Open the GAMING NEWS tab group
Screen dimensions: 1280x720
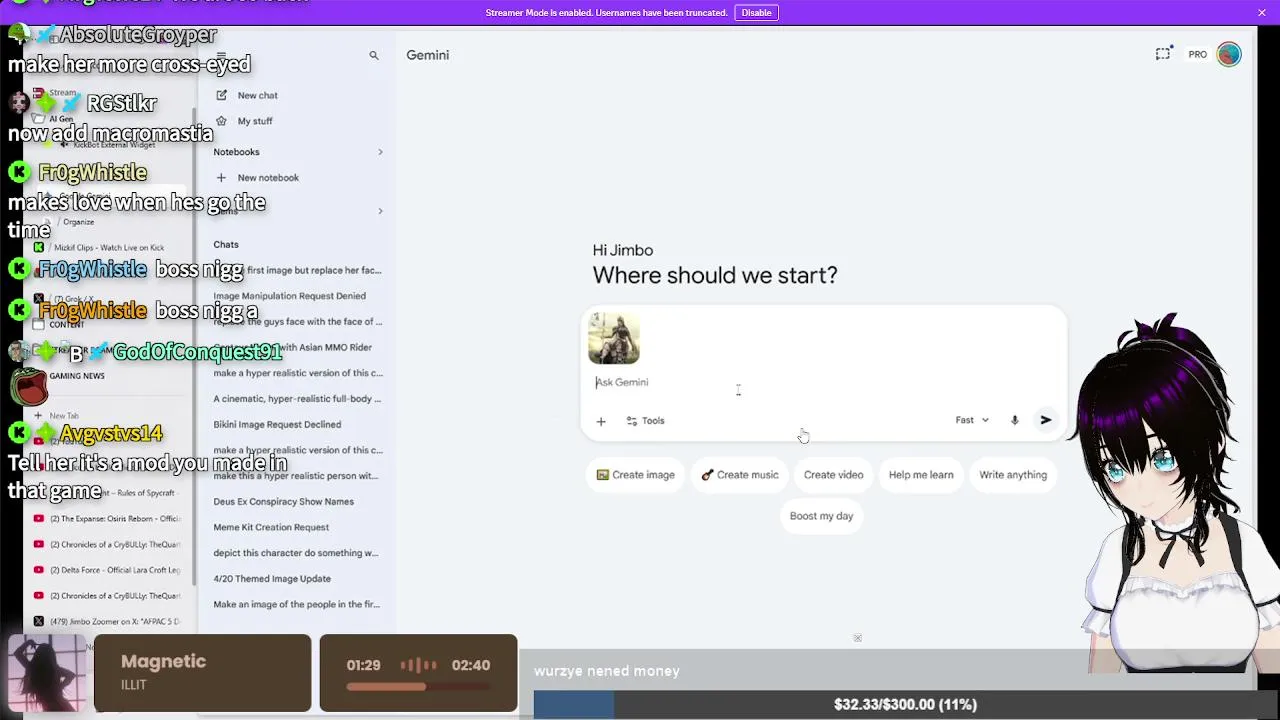point(77,376)
